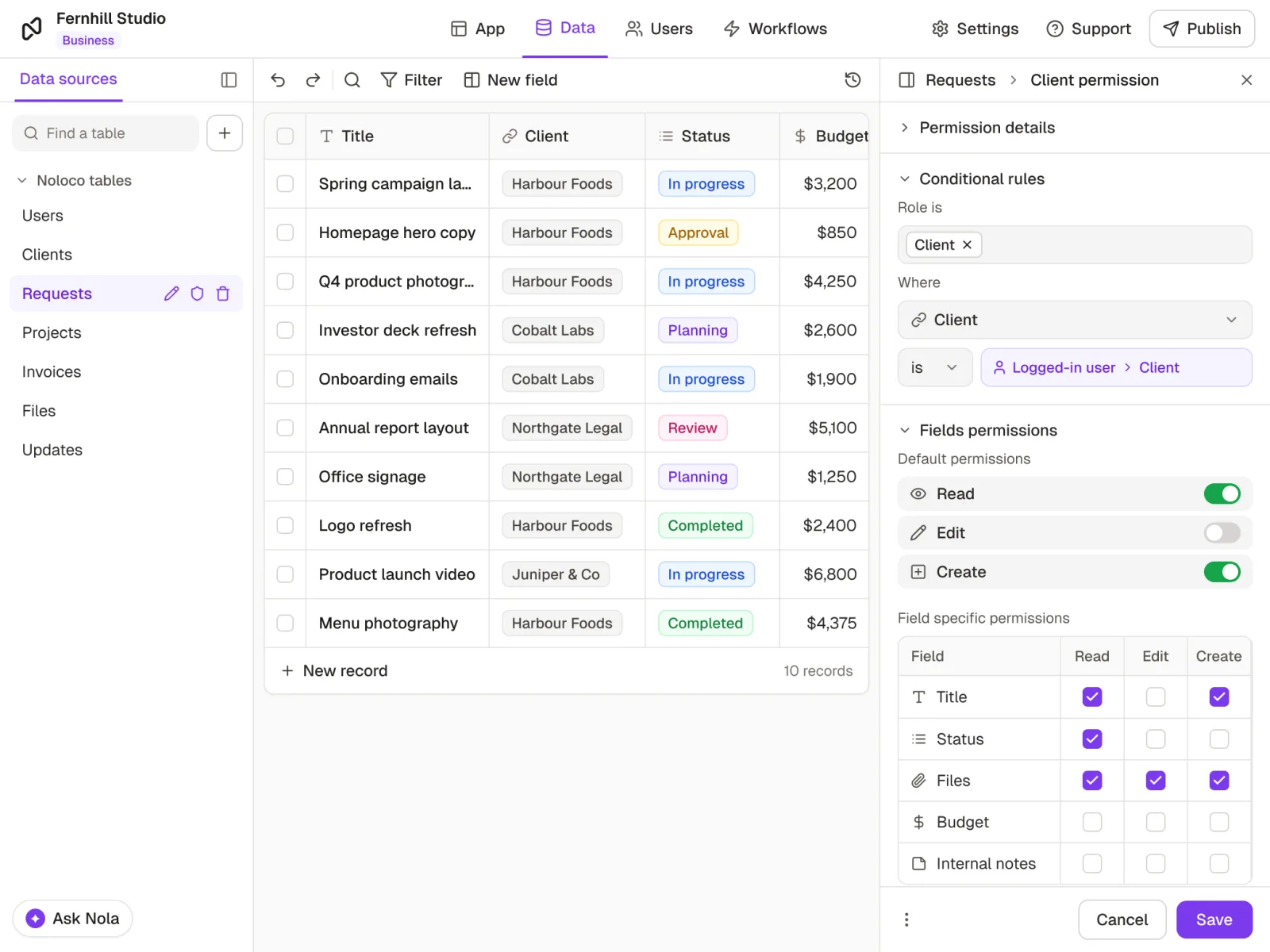The image size is (1270, 952).
Task: Collapse the data sources sidebar icon
Action: pos(229,80)
